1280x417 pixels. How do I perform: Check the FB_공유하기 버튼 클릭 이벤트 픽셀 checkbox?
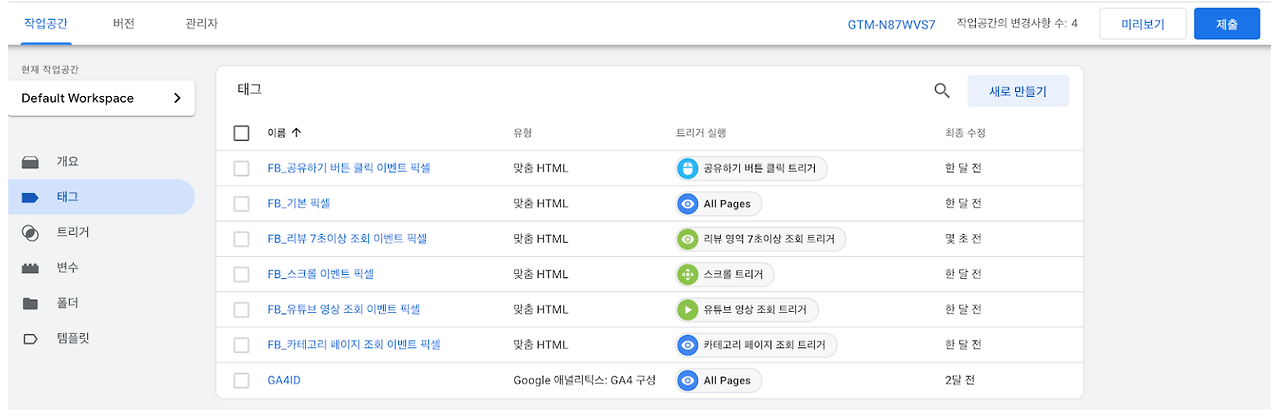241,168
